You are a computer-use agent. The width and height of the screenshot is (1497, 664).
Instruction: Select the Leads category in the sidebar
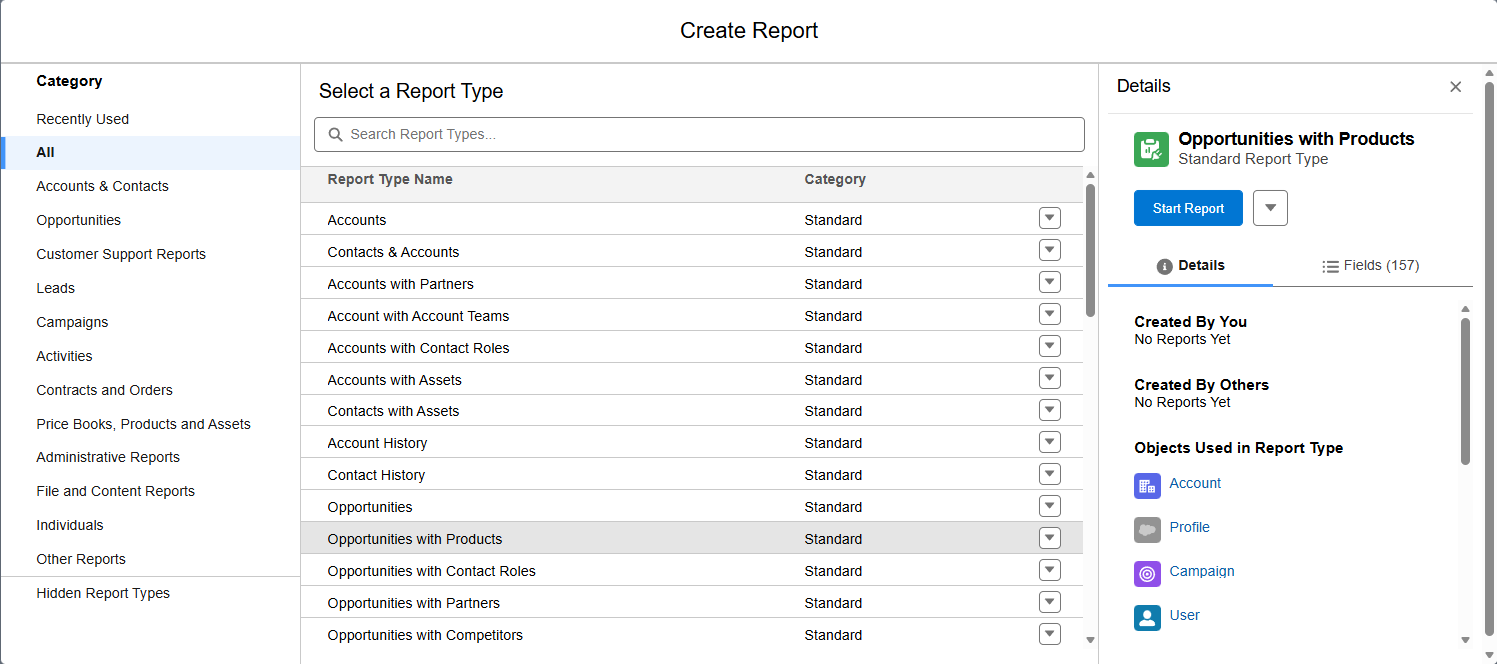55,288
